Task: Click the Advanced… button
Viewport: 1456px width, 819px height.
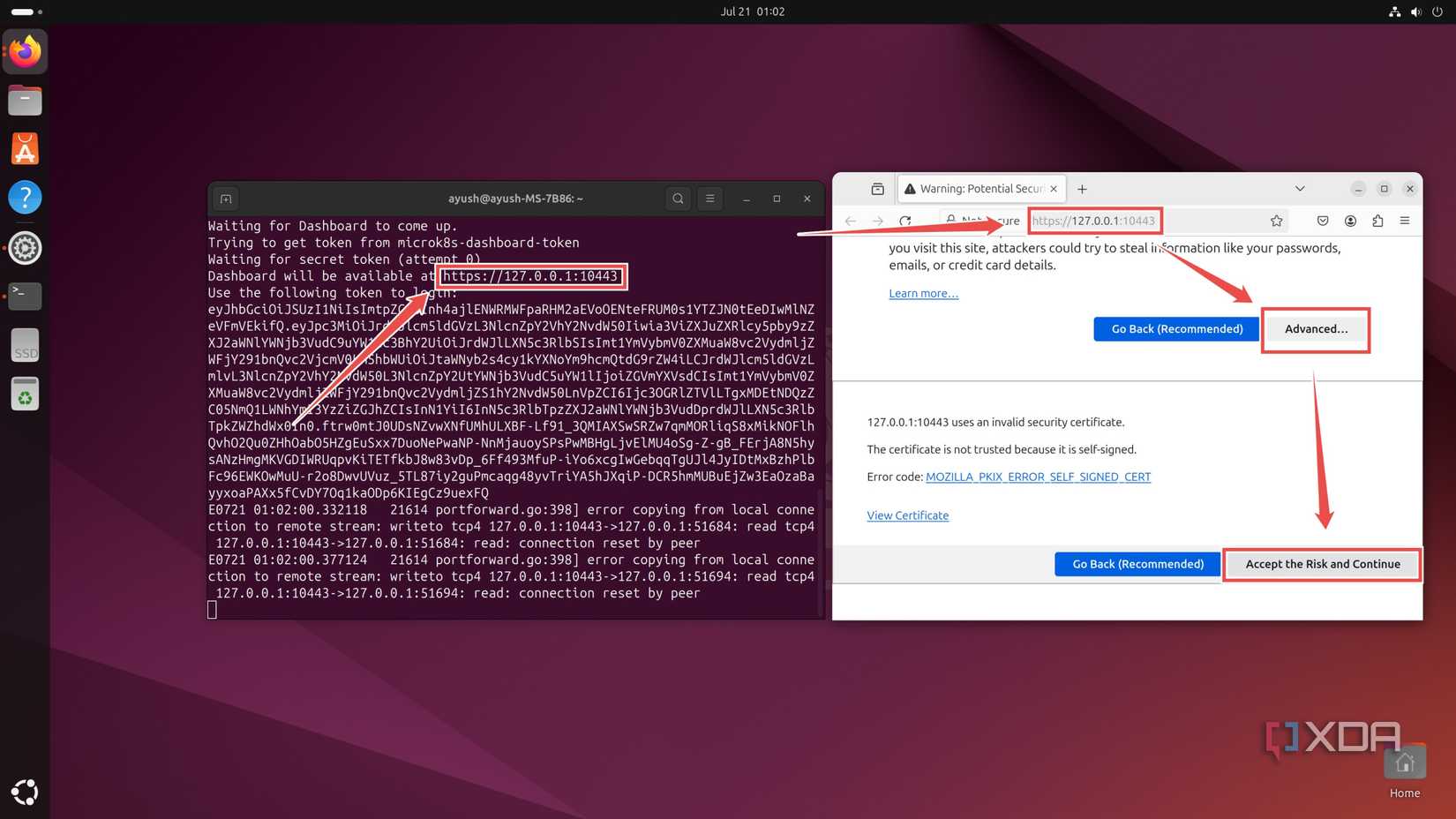Action: tap(1316, 329)
